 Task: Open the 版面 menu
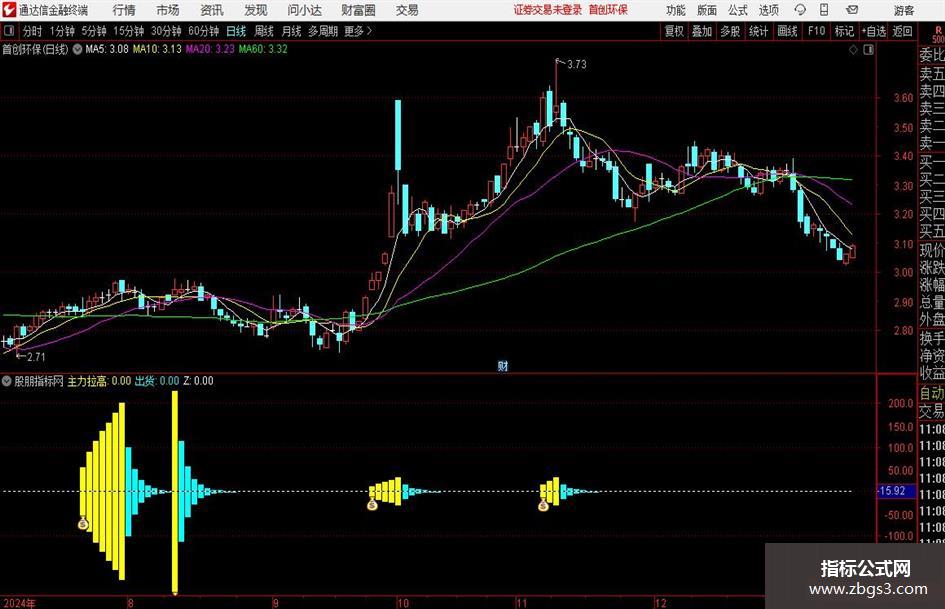pyautogui.click(x=706, y=10)
